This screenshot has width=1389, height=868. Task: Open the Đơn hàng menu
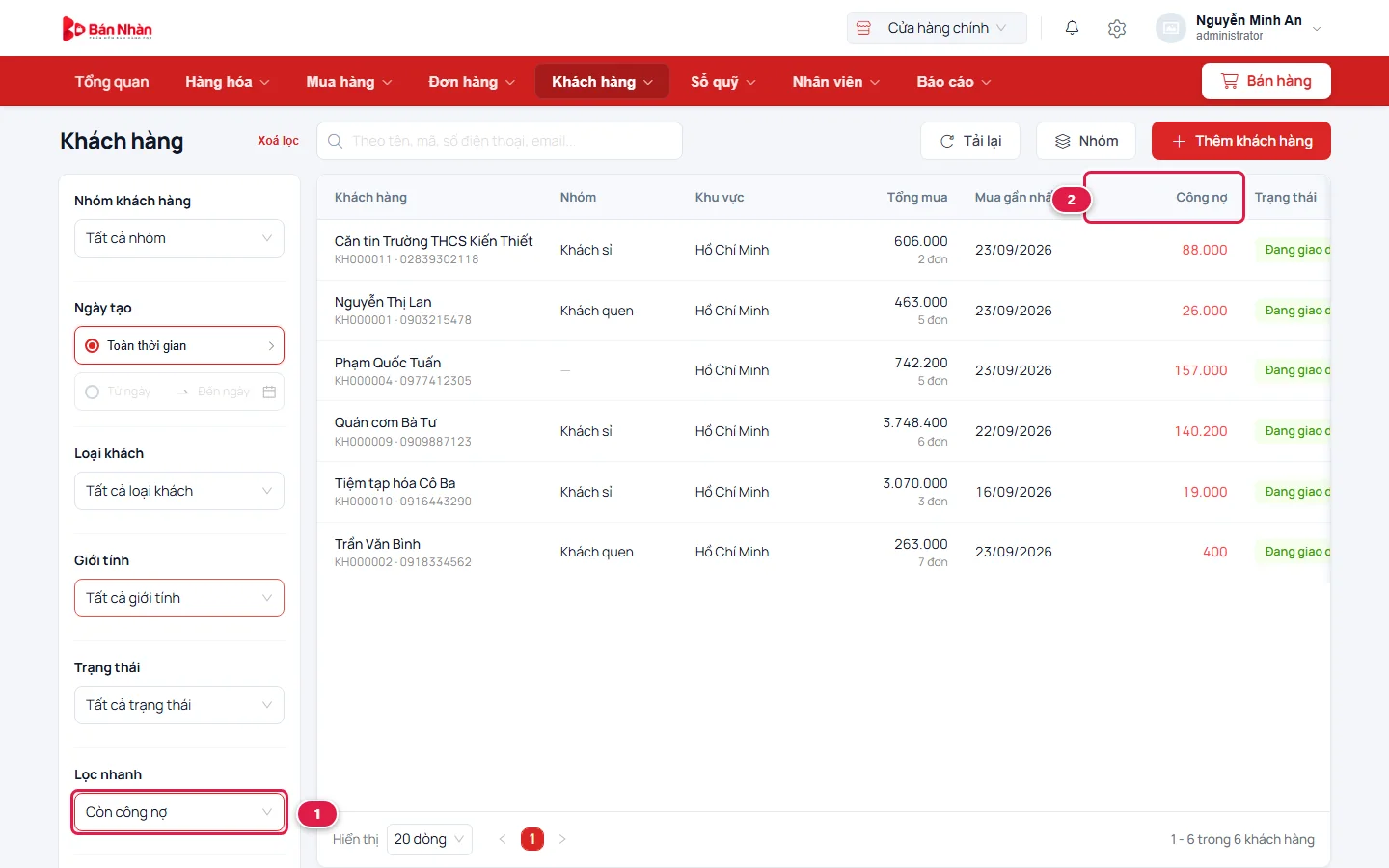(x=472, y=82)
